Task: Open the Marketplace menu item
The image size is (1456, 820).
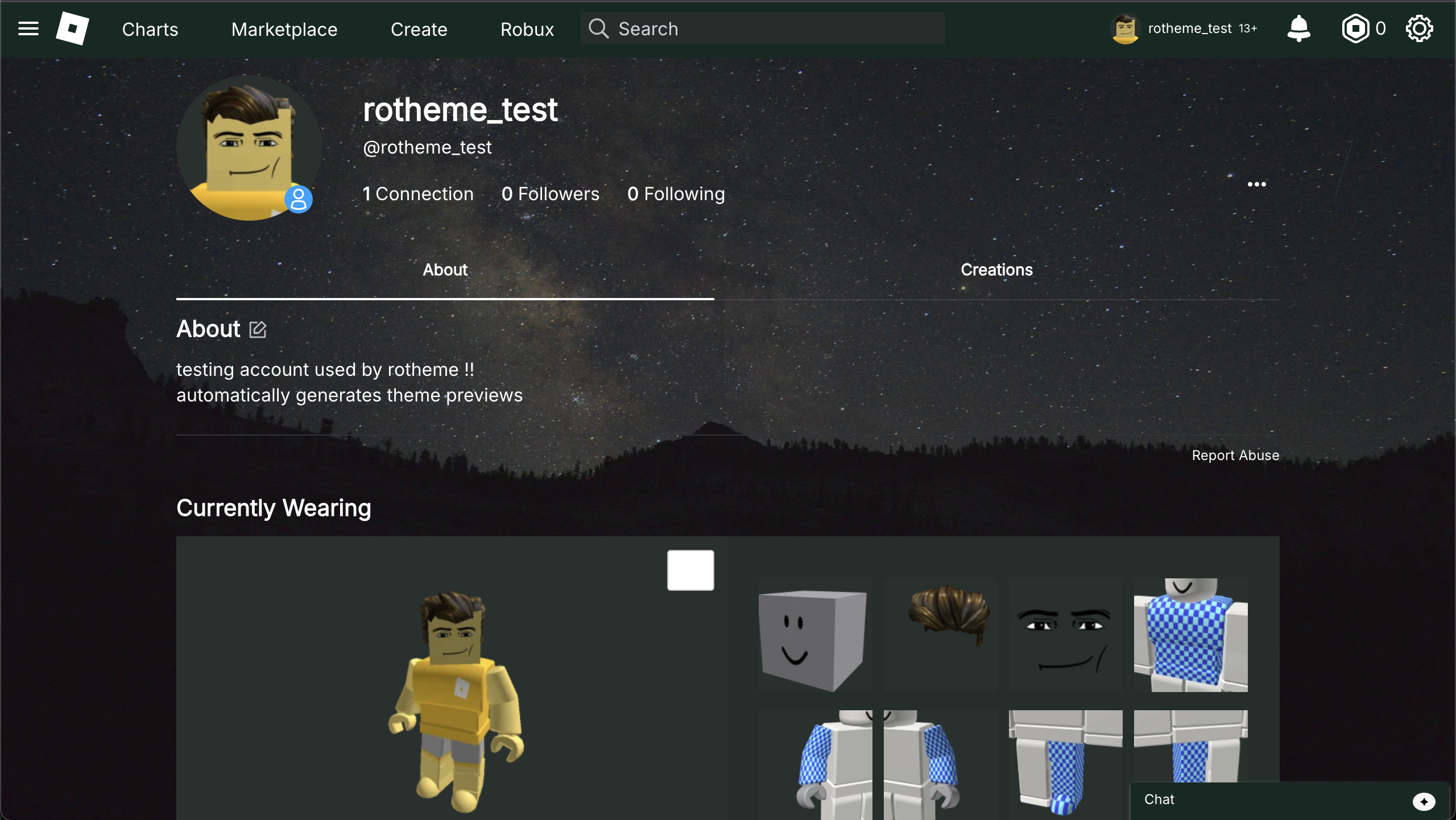Action: (x=284, y=29)
